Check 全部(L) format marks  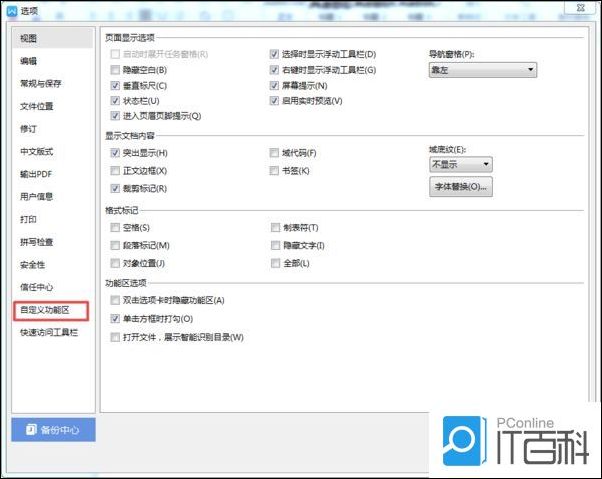[x=275, y=263]
